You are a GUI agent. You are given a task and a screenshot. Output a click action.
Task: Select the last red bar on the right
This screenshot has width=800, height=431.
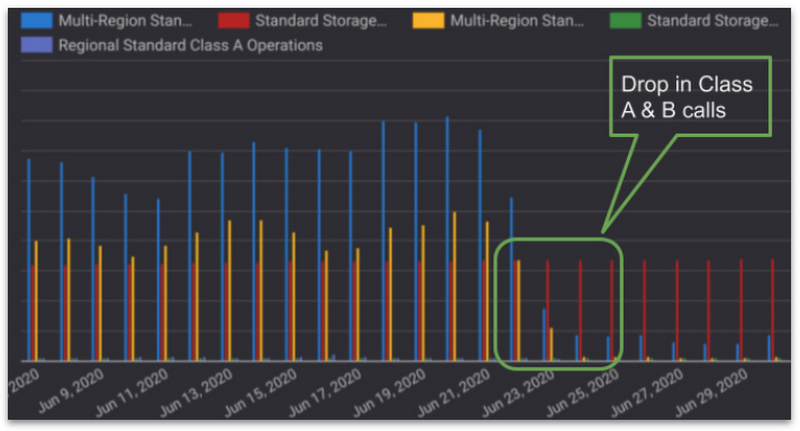773,310
